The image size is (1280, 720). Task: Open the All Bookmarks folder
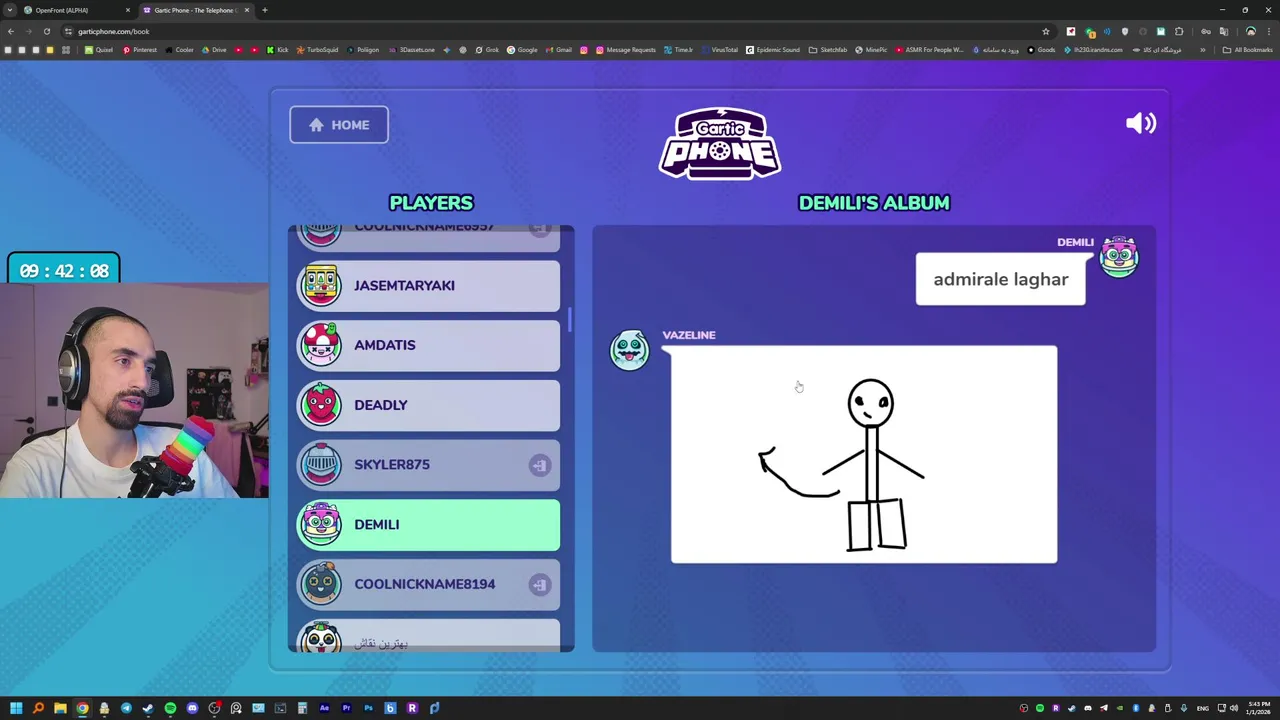pyautogui.click(x=1247, y=50)
